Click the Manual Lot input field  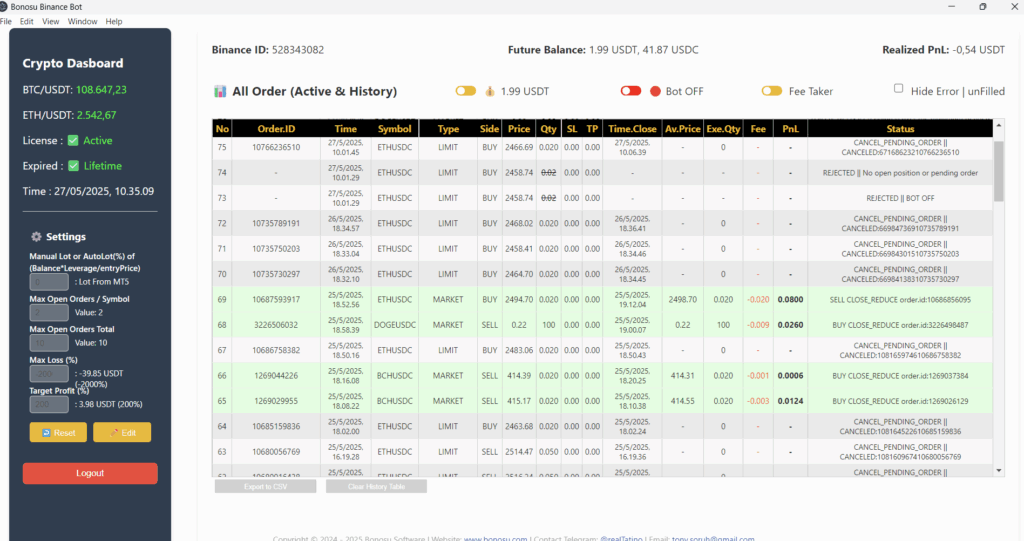[x=49, y=282]
